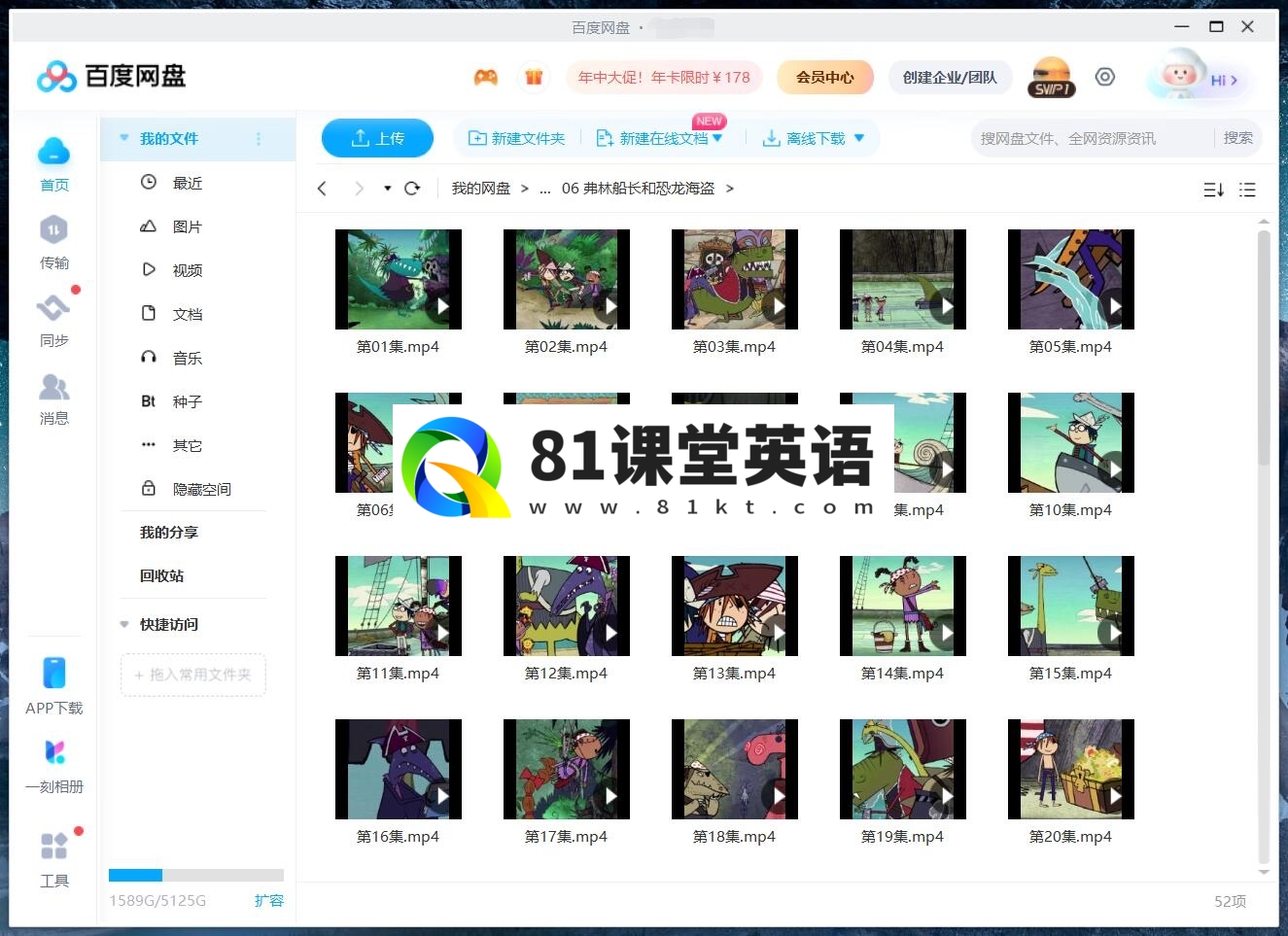This screenshot has height=936, width=1288.
Task: Open the 工具 tools icon
Action: [x=54, y=846]
